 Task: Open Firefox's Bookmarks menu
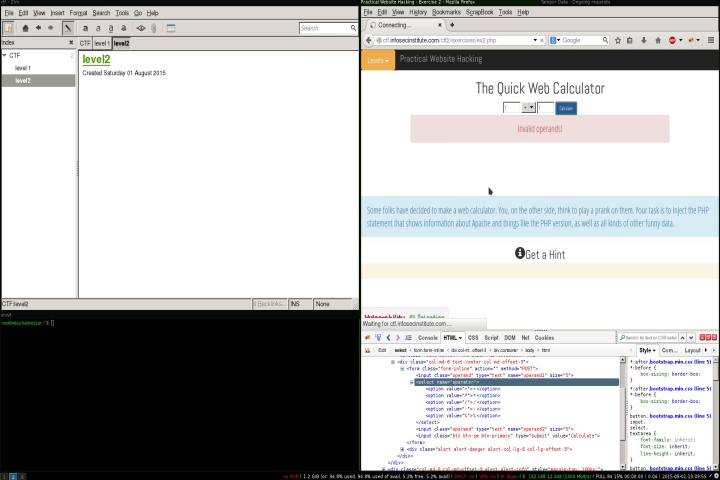pyautogui.click(x=446, y=12)
